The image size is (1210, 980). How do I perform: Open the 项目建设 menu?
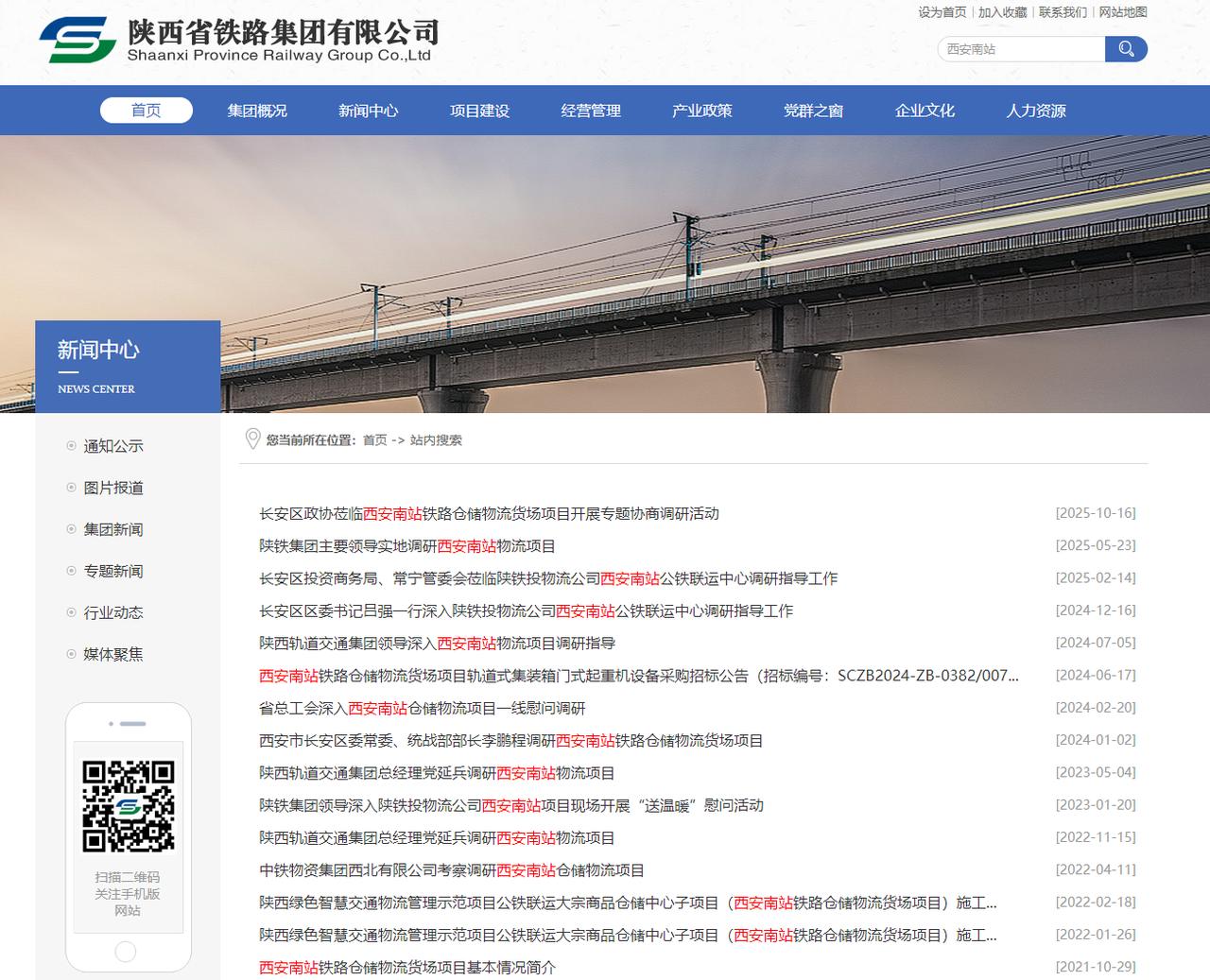[x=480, y=111]
